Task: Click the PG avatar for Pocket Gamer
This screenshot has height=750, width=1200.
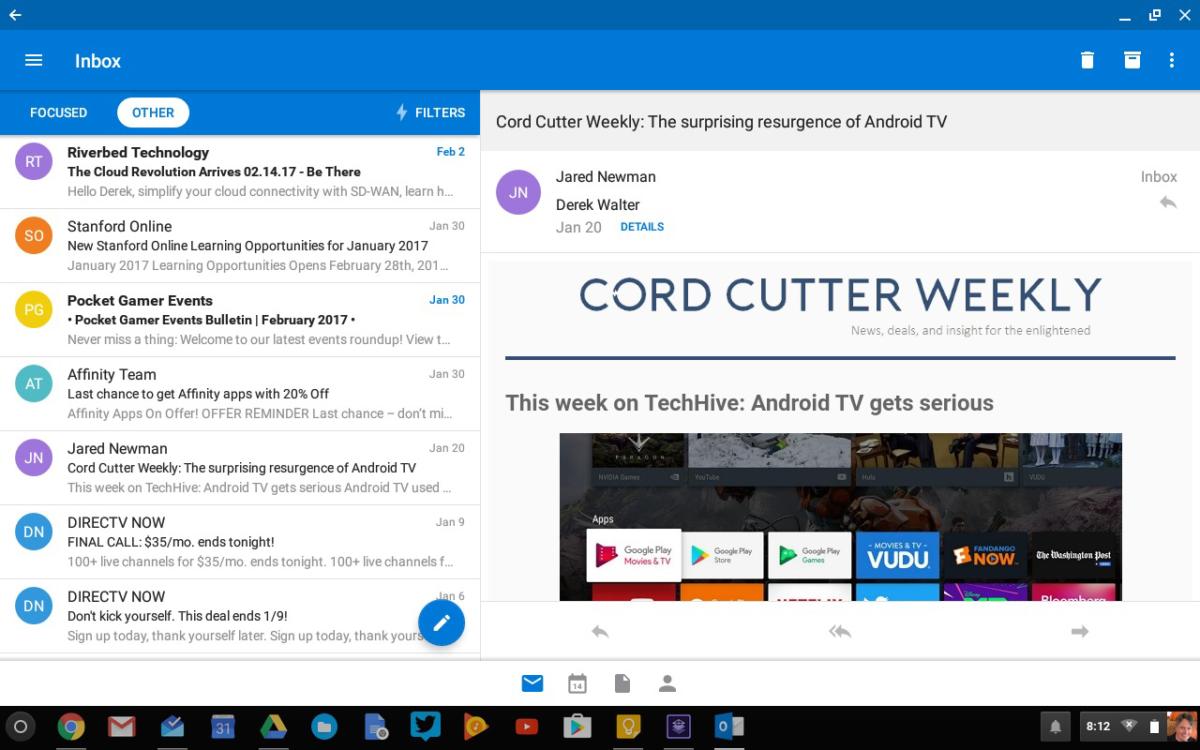Action: pyautogui.click(x=34, y=309)
